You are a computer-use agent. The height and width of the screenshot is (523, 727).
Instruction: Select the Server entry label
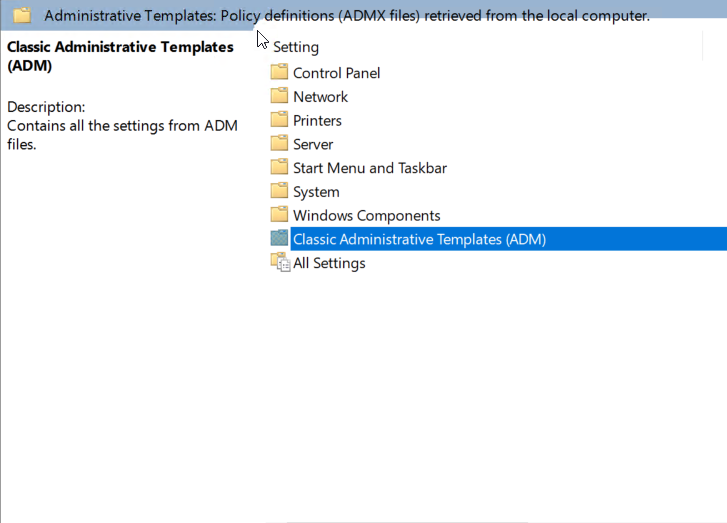pyautogui.click(x=313, y=144)
